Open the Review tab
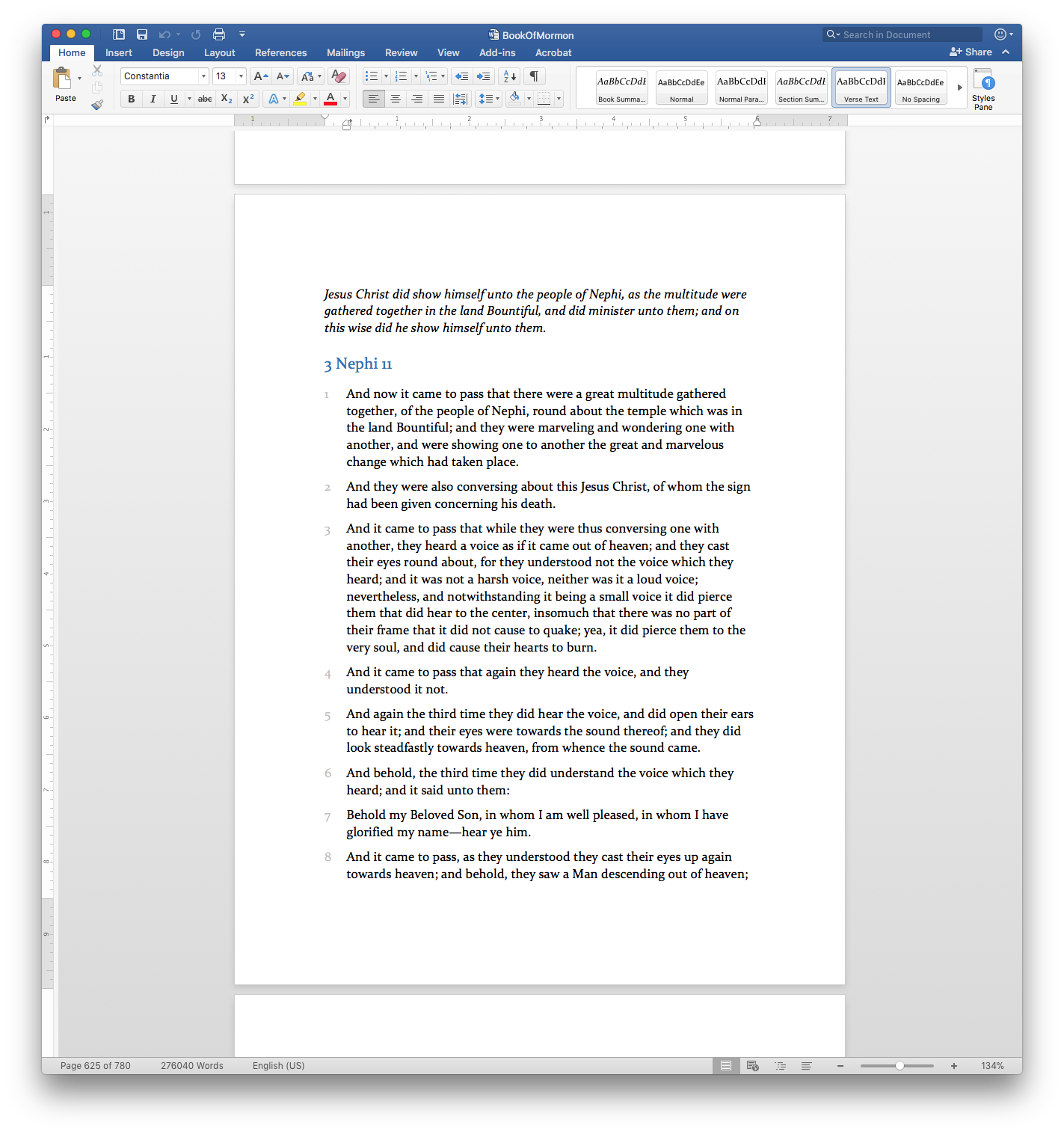This screenshot has height=1134, width=1064. pos(402,53)
